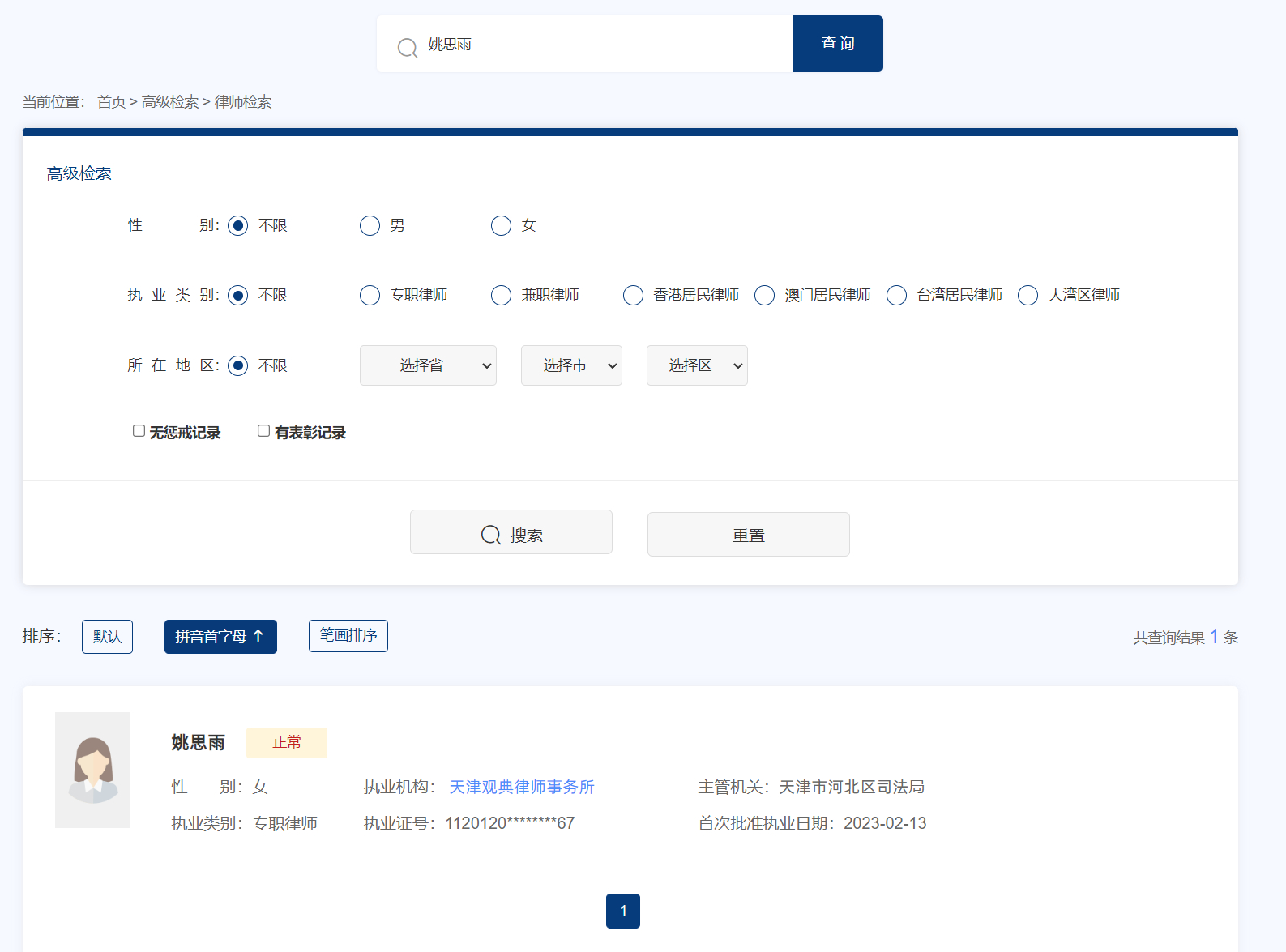This screenshot has height=952, width=1286.
Task: Click the 查询 button
Action: pos(838,44)
